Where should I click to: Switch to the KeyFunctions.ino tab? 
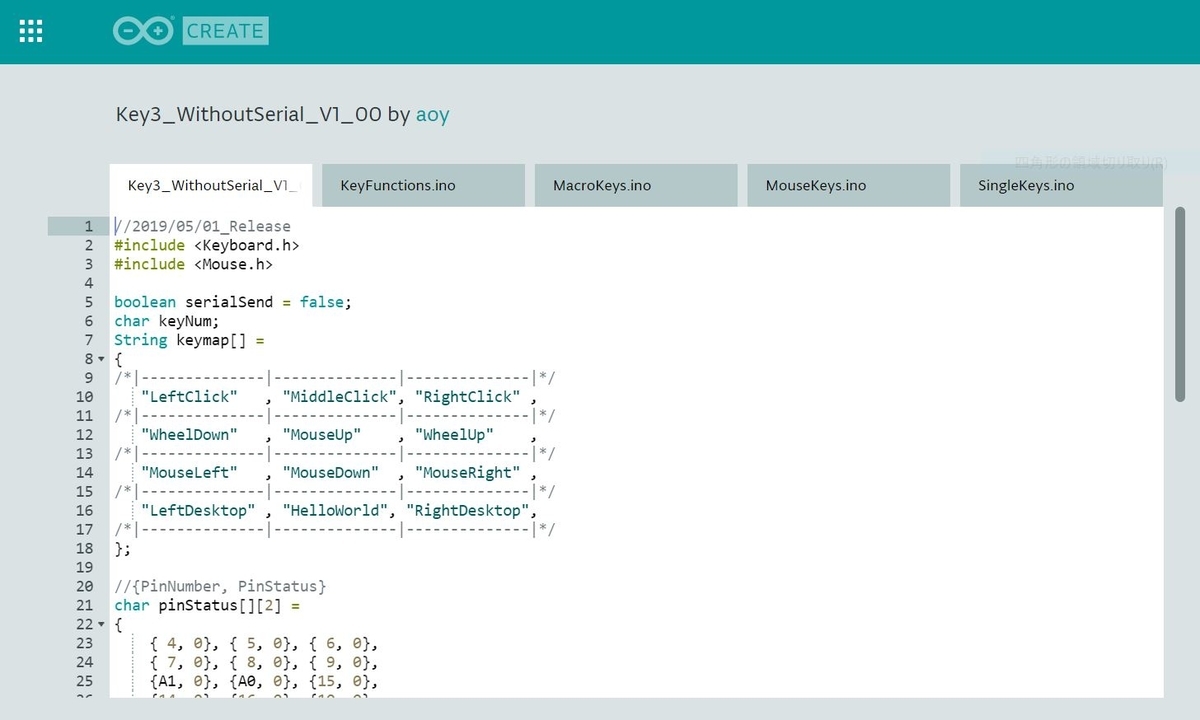(x=424, y=186)
